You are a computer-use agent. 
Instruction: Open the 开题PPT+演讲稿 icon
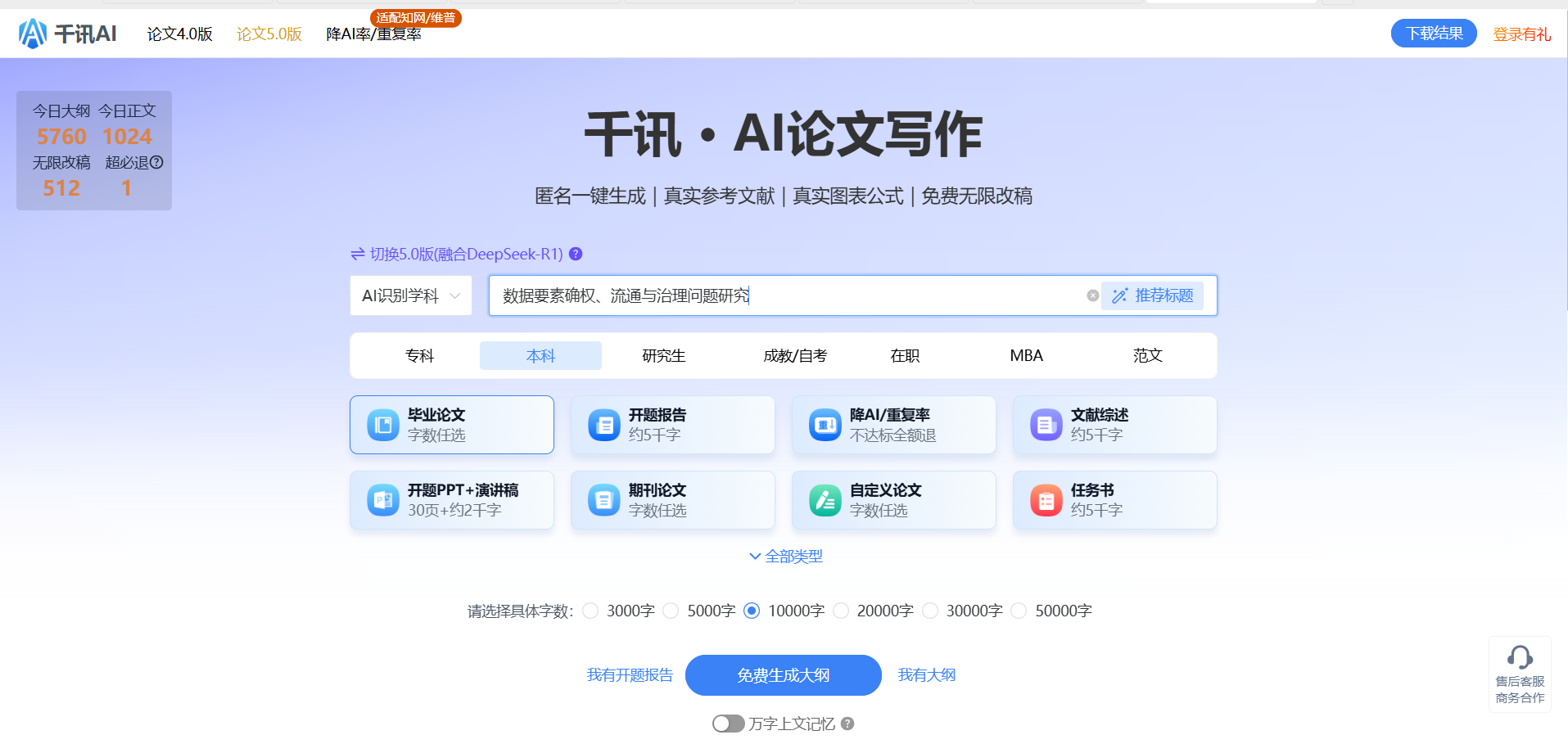[382, 500]
